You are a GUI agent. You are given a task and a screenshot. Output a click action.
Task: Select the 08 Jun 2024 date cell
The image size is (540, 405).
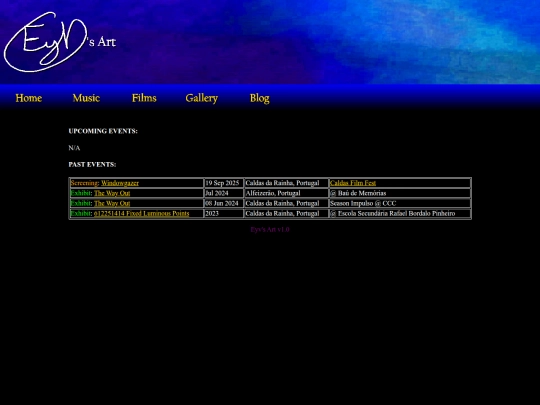pyautogui.click(x=224, y=203)
